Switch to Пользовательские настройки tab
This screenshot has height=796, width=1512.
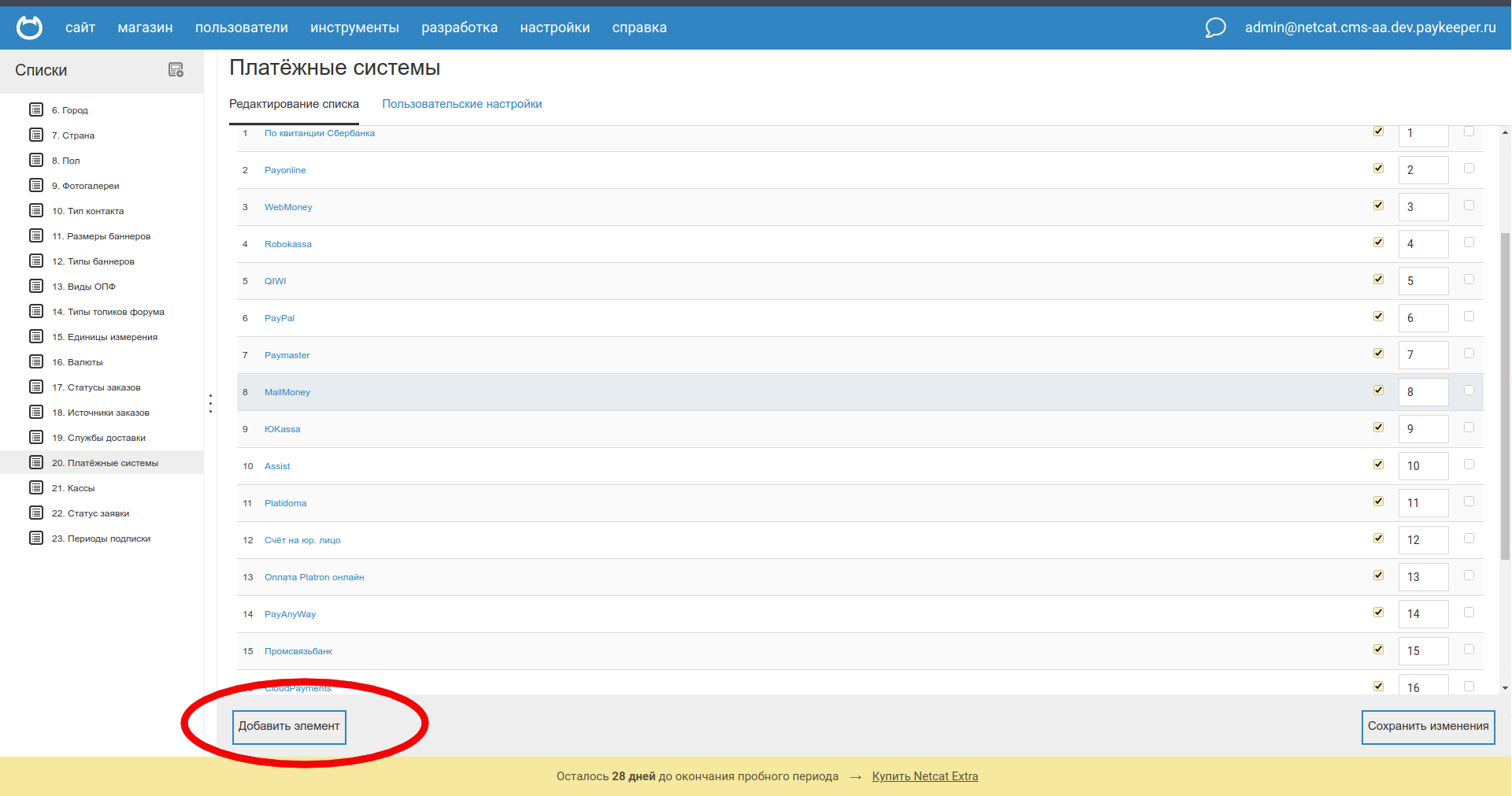pyautogui.click(x=461, y=104)
